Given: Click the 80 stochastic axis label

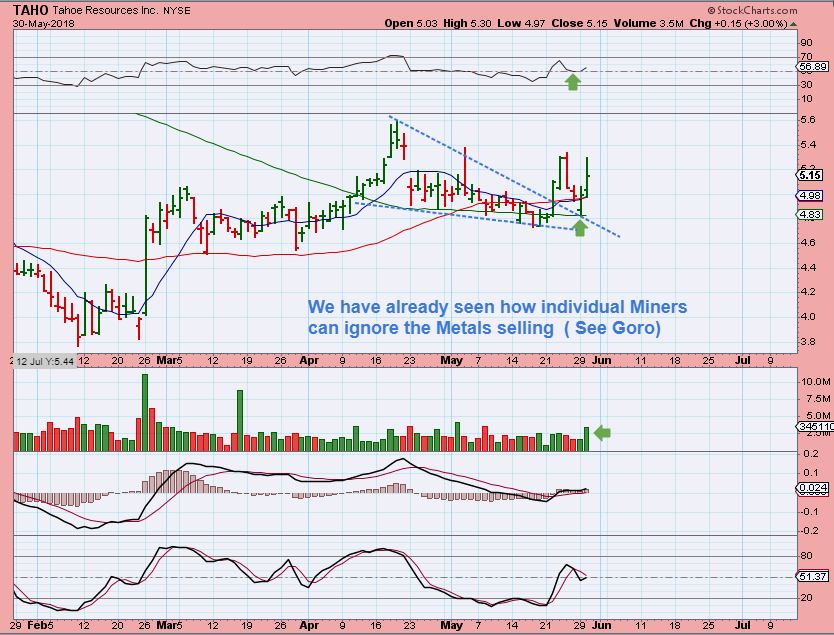Looking at the screenshot, I should [x=806, y=556].
